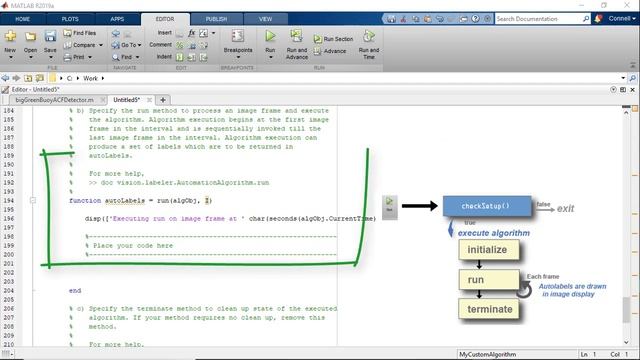Image resolution: width=640 pixels, height=360 pixels.
Task: Switch to the VIEW tab
Action: click(x=265, y=19)
